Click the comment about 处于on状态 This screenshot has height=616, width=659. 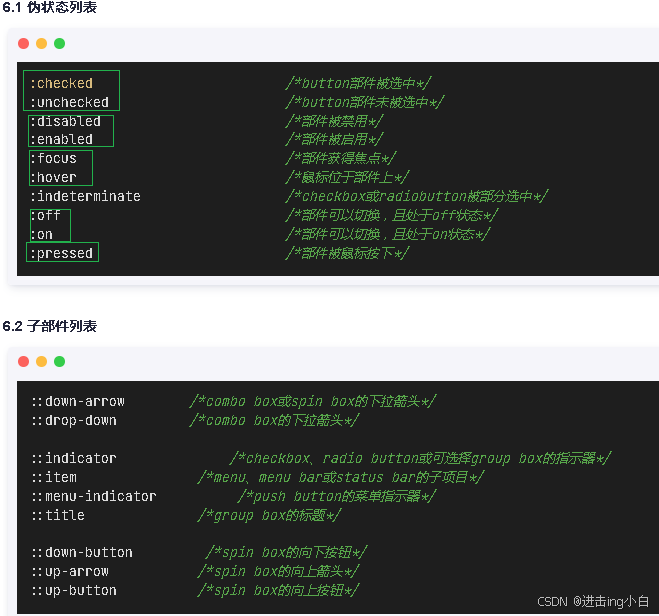click(387, 234)
